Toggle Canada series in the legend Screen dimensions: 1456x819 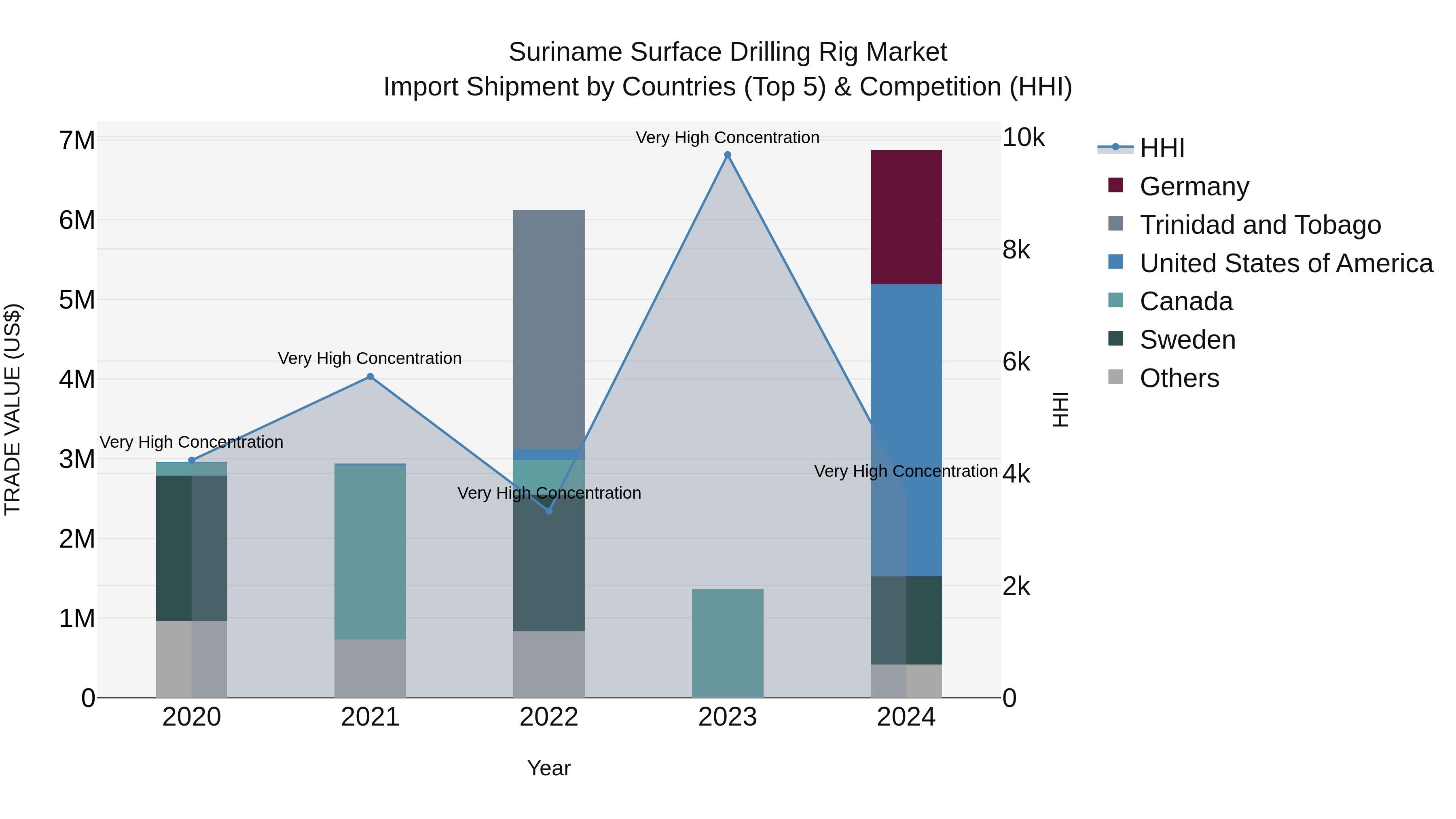(x=1170, y=301)
